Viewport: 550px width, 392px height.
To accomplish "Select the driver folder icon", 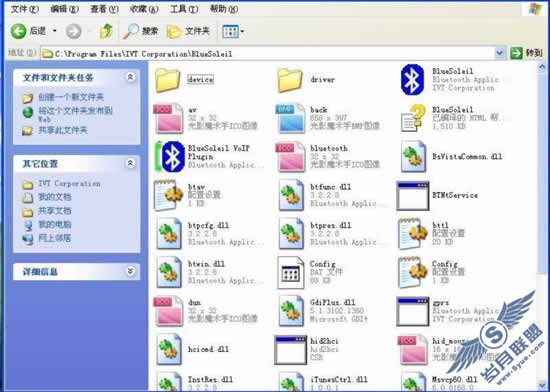I will 290,80.
